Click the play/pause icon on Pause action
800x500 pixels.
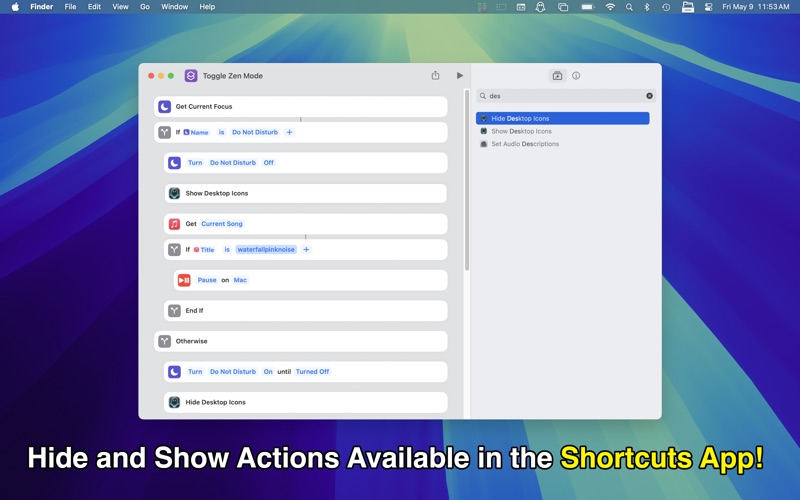tap(184, 280)
